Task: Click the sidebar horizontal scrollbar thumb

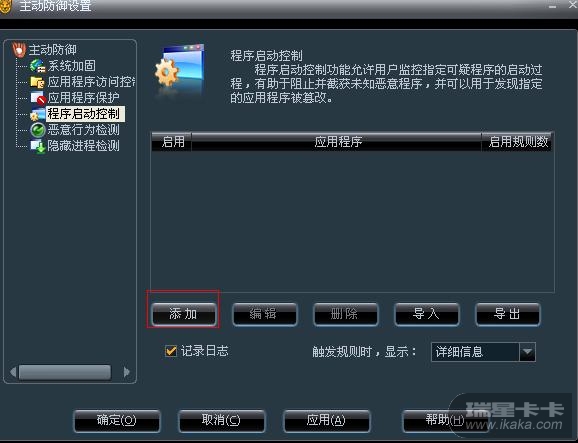Action: 65,372
